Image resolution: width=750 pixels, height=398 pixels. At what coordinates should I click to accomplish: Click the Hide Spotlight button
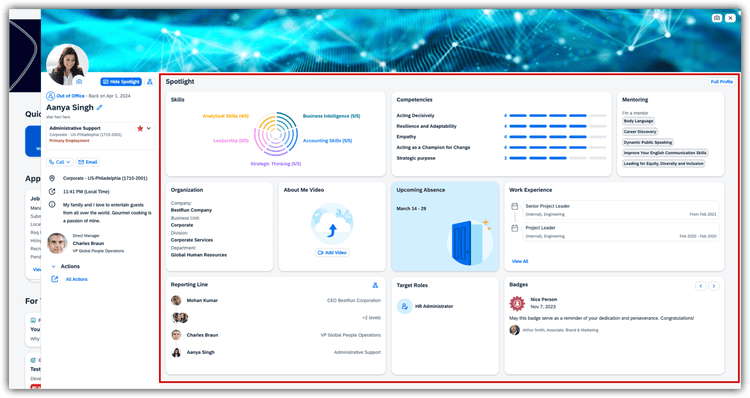(x=121, y=82)
